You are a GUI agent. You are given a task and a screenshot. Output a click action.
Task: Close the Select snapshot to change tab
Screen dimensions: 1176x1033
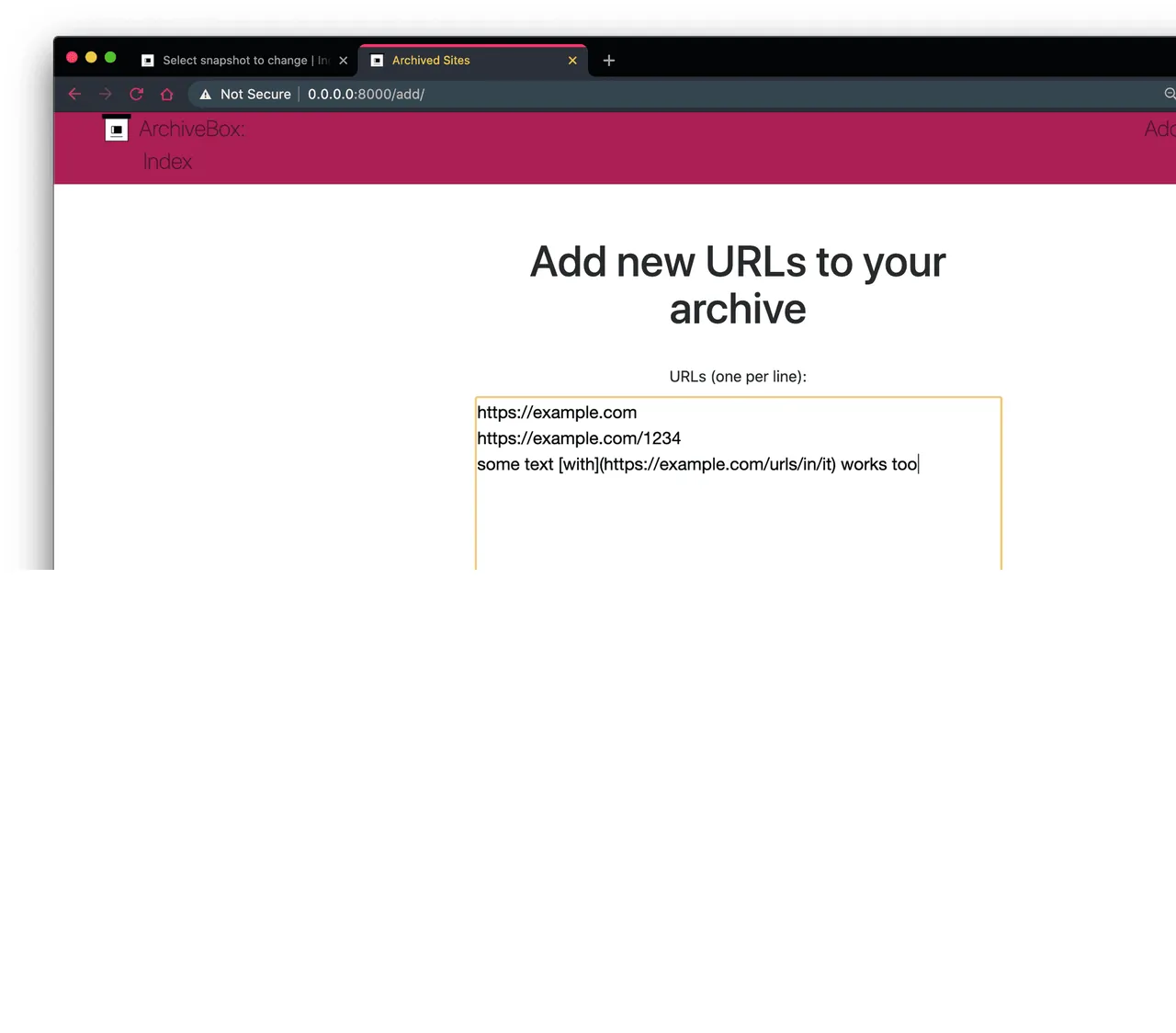click(344, 61)
